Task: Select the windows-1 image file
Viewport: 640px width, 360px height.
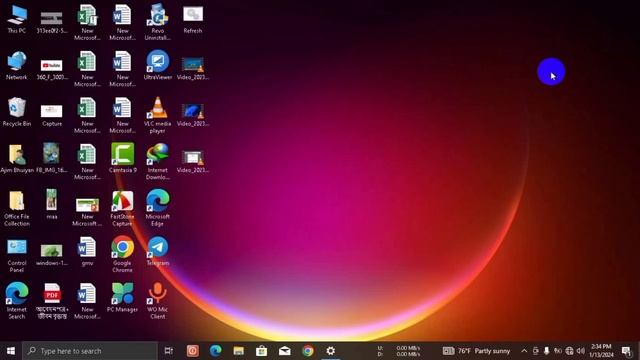Action: 52,255
